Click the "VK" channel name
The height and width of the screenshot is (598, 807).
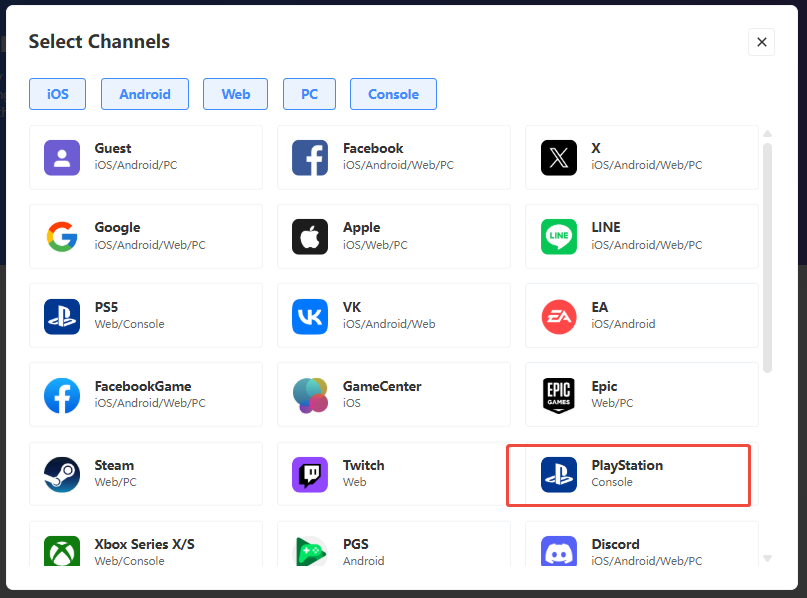[x=352, y=307]
